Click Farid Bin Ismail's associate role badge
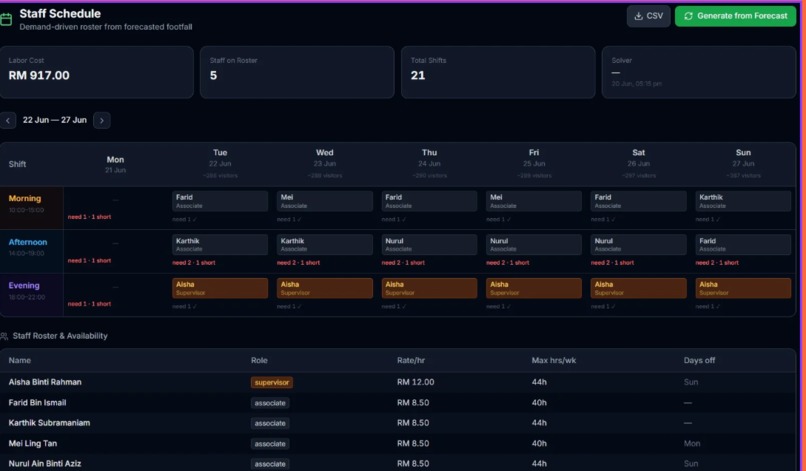Viewport: 806px width, 471px height. (270, 403)
